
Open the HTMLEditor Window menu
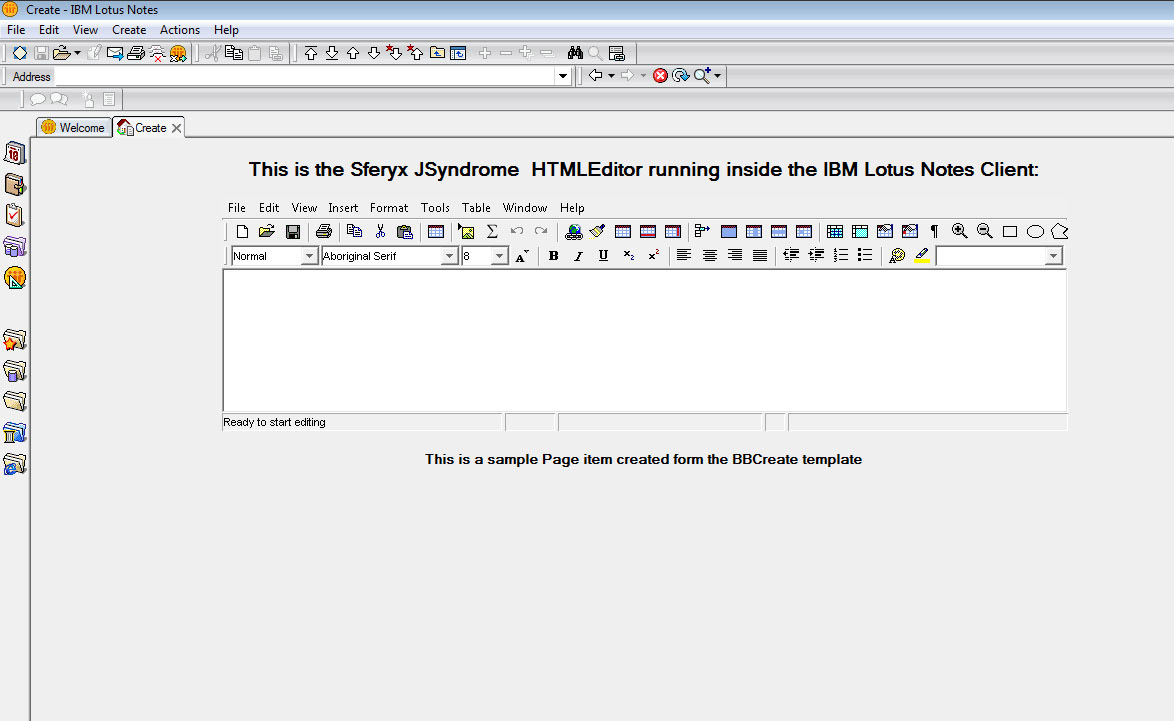(525, 207)
